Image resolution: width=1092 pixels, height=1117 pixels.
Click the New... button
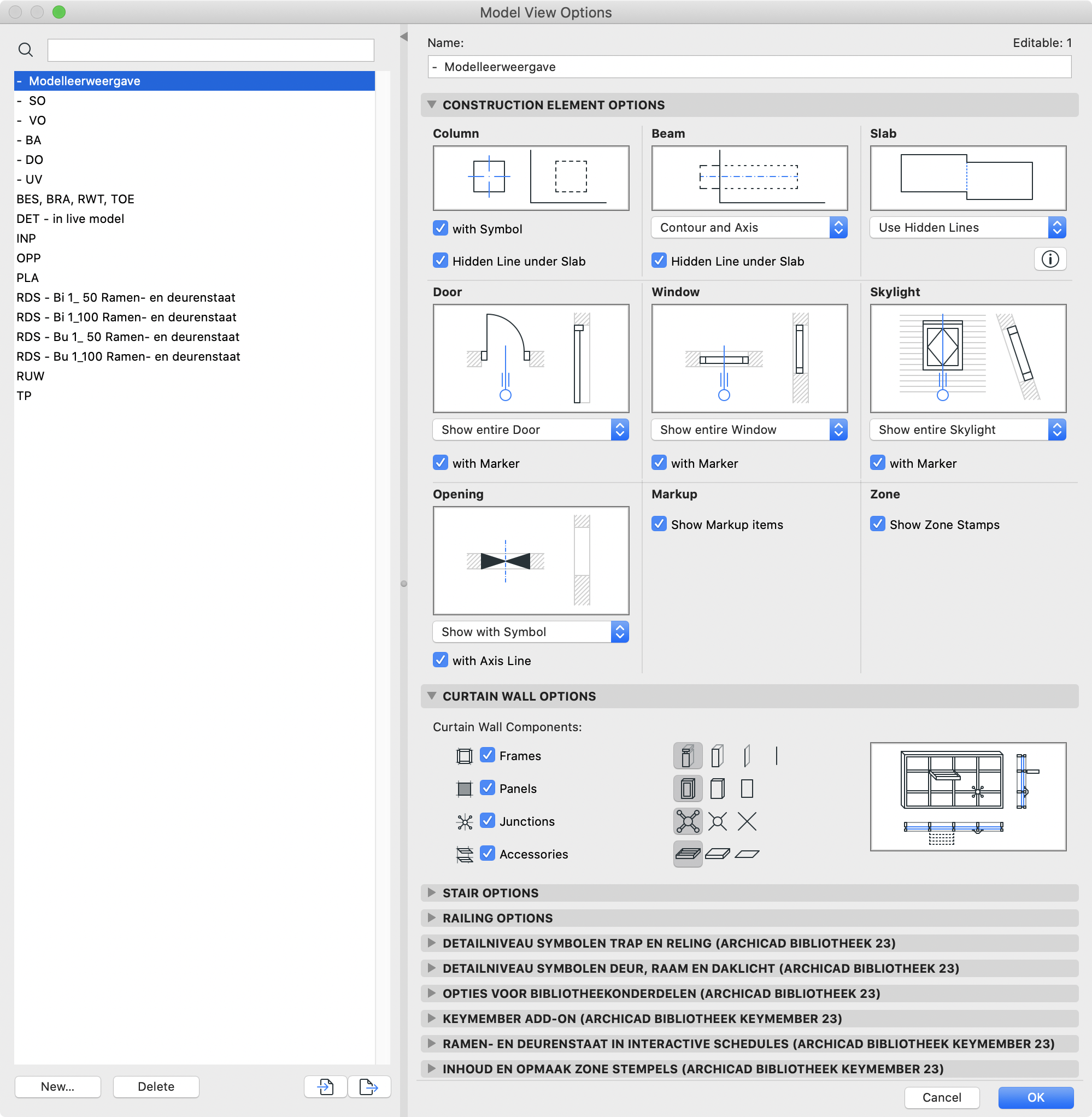[x=58, y=1086]
